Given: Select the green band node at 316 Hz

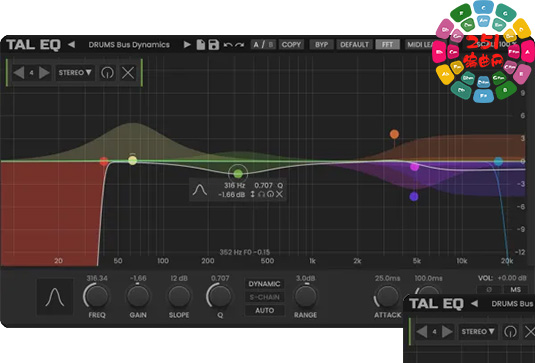Looking at the screenshot, I should click(x=238, y=174).
